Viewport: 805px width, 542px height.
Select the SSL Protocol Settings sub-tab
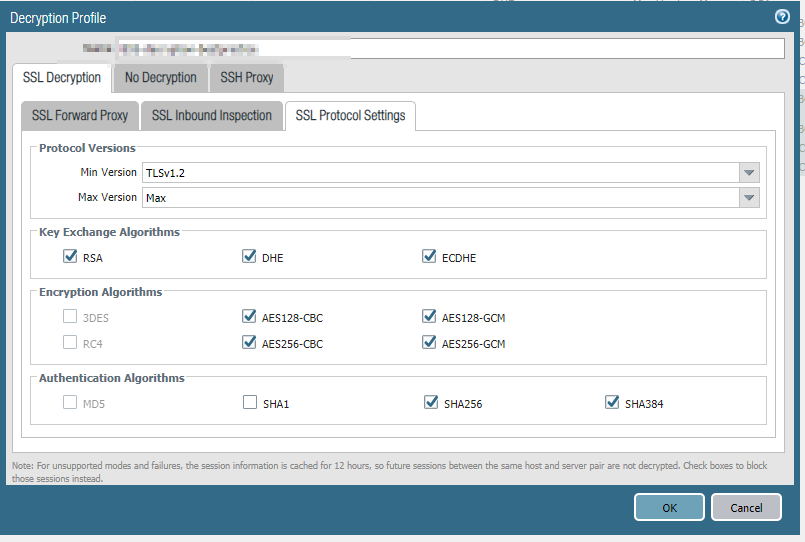350,116
